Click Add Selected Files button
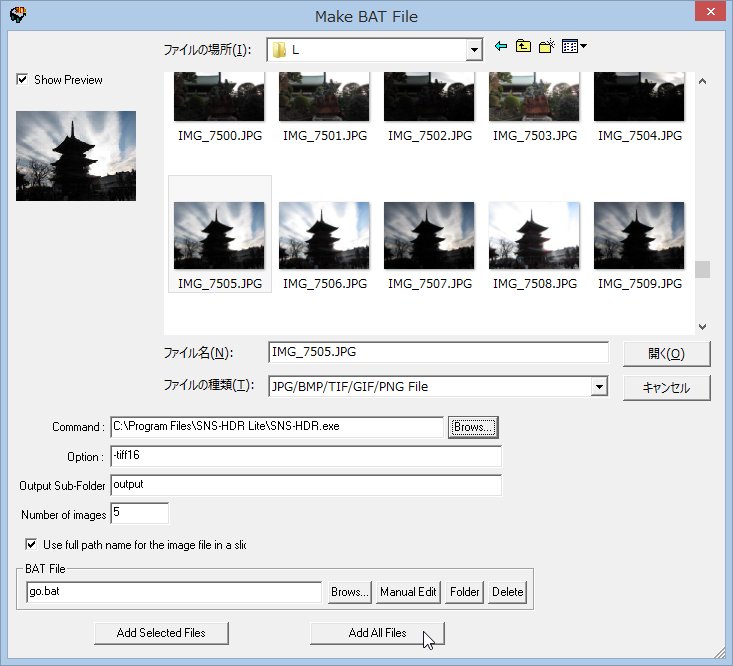Screen dimensions: 733x666 coord(161,633)
